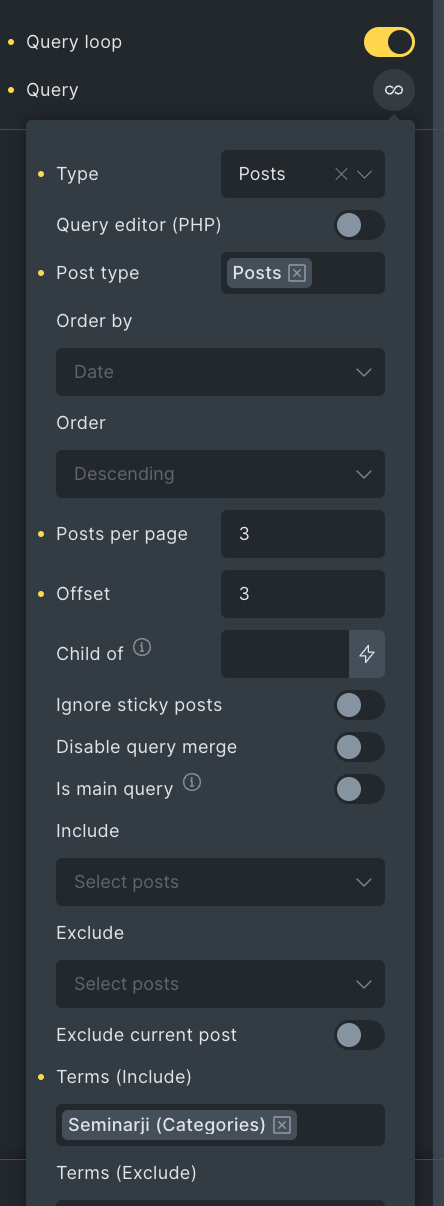The height and width of the screenshot is (1206, 444).
Task: Remove the Posts tag from Post type
Action: click(297, 273)
